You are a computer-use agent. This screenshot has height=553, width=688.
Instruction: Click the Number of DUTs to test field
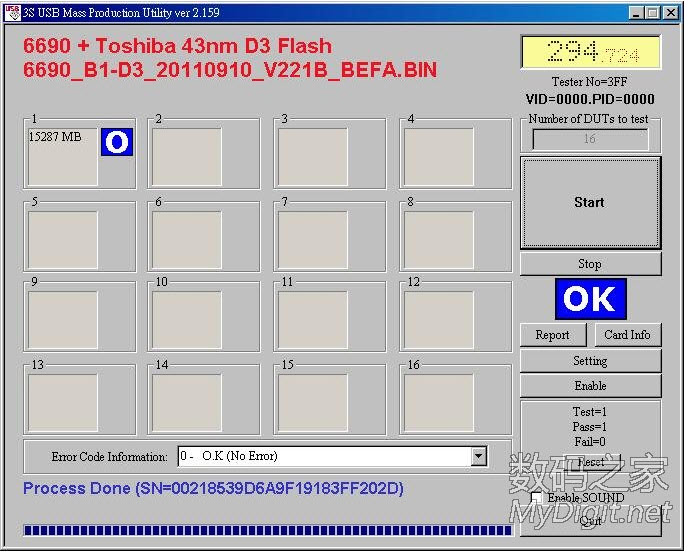pos(589,139)
